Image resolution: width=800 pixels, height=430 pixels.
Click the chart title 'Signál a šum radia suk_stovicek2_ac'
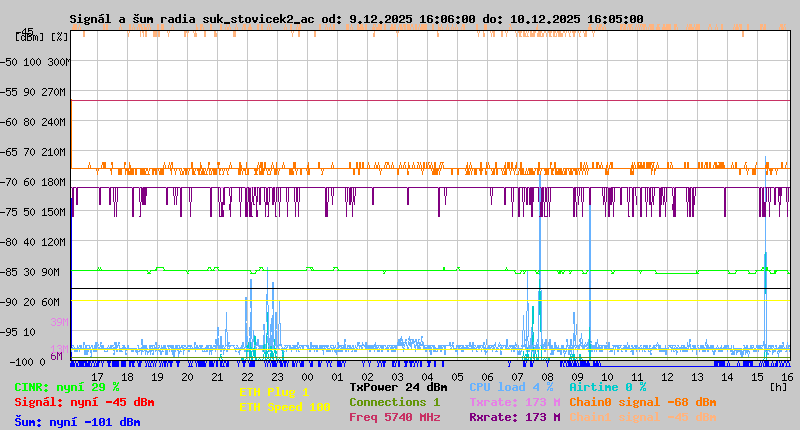[192, 19]
